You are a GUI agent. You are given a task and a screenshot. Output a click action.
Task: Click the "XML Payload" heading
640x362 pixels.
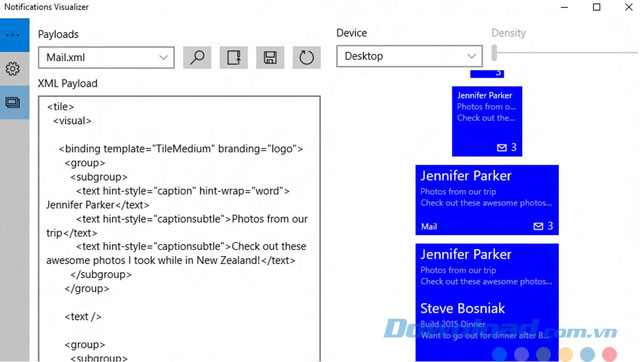pos(68,83)
